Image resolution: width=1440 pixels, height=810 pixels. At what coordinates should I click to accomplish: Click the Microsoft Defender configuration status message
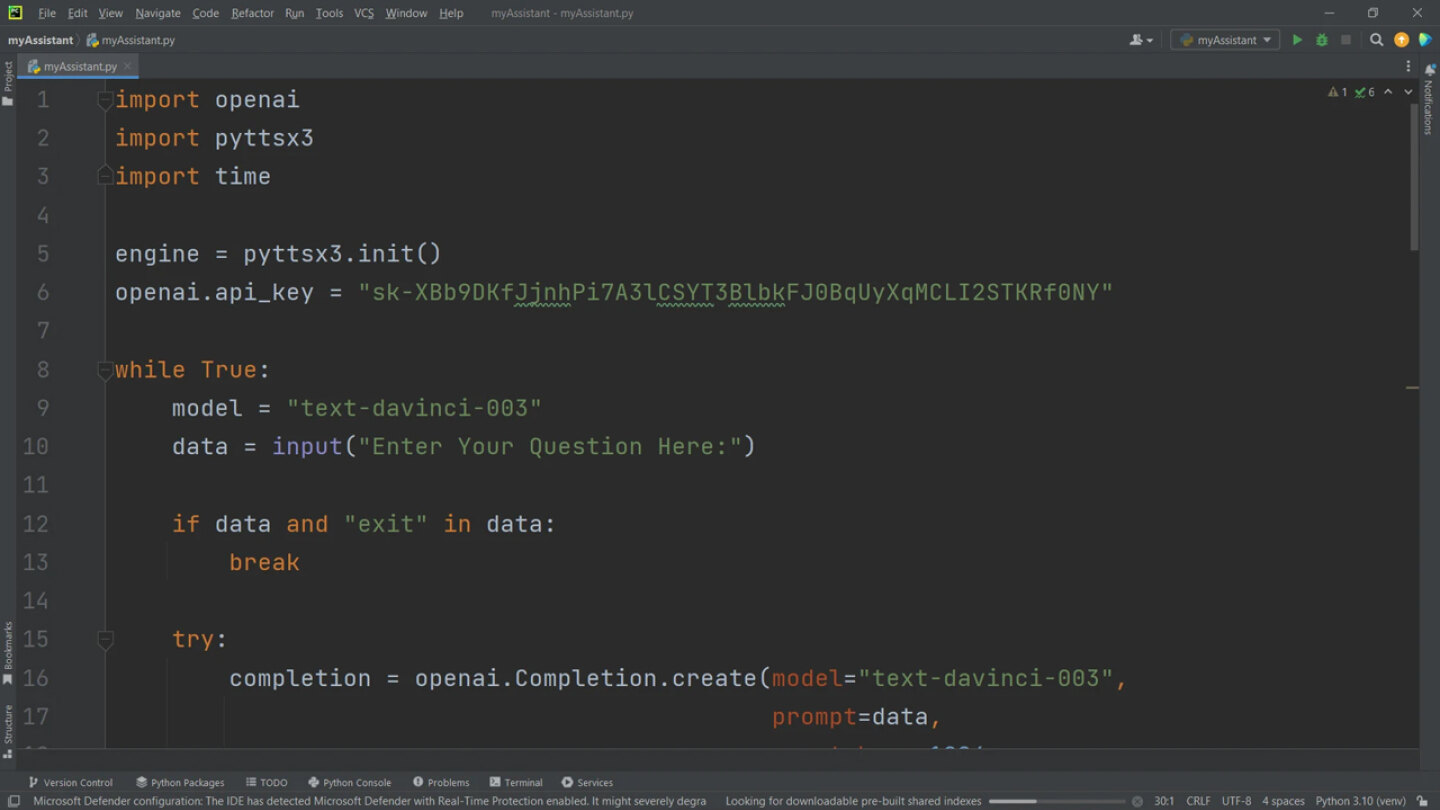(x=369, y=801)
